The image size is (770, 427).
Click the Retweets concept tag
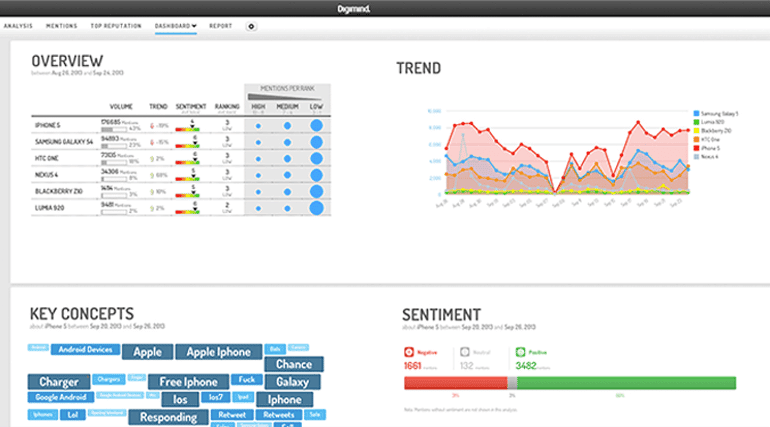(278, 415)
